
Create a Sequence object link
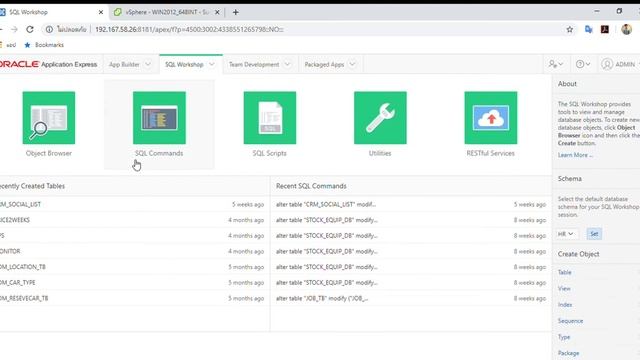point(570,321)
